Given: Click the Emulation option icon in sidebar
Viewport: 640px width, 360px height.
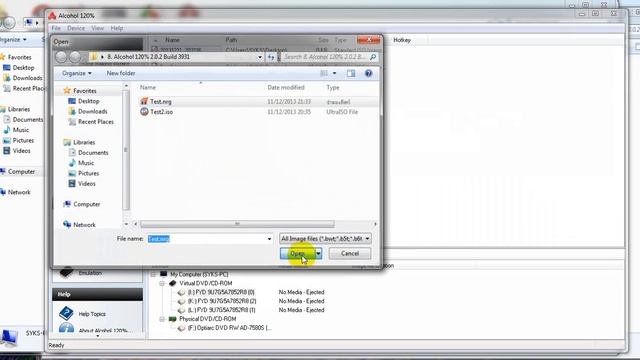Looking at the screenshot, I should (x=66, y=272).
